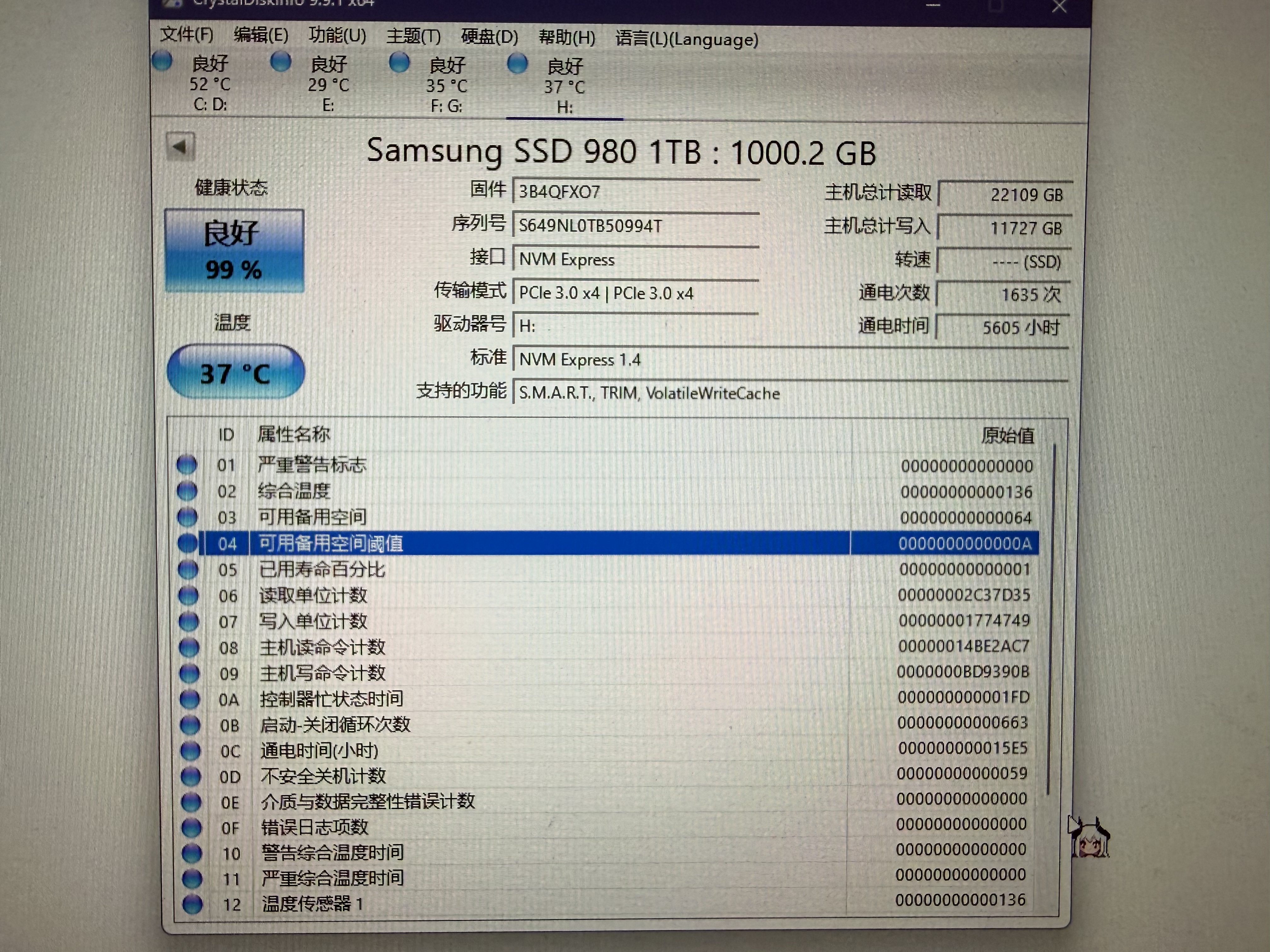Click the status orb for row 0A
1270x952 pixels.
(190, 699)
